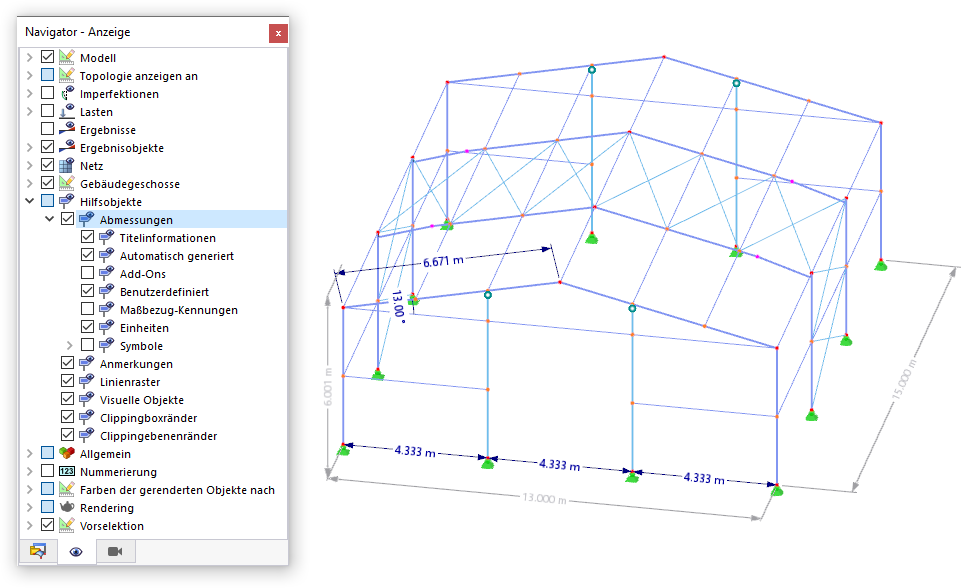Expand the Farben der gerenderten Objekte node
Screen dimensions: 961x588
pyautogui.click(x=29, y=489)
